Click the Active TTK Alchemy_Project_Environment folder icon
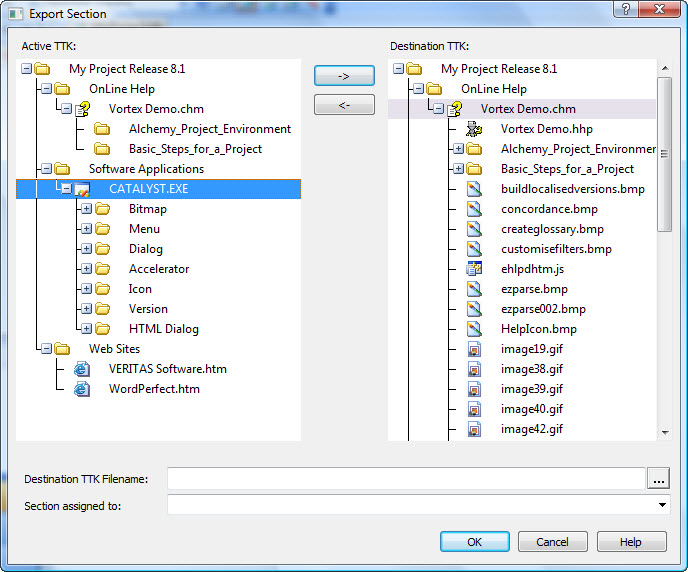688x572 pixels. [102, 129]
